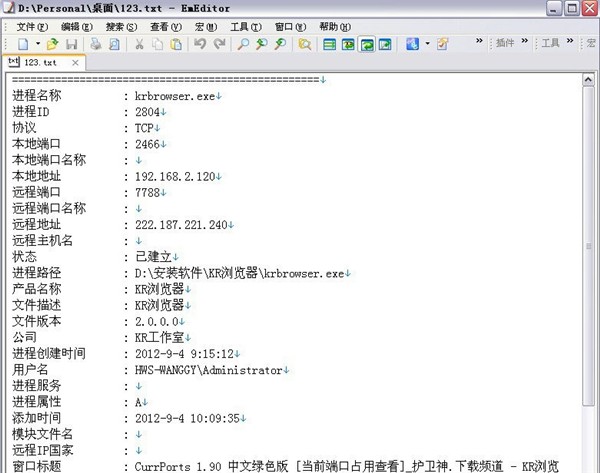Click the Find Next magnifier icon
Screen dimensions: 600x473
pyautogui.click(x=280, y=44)
